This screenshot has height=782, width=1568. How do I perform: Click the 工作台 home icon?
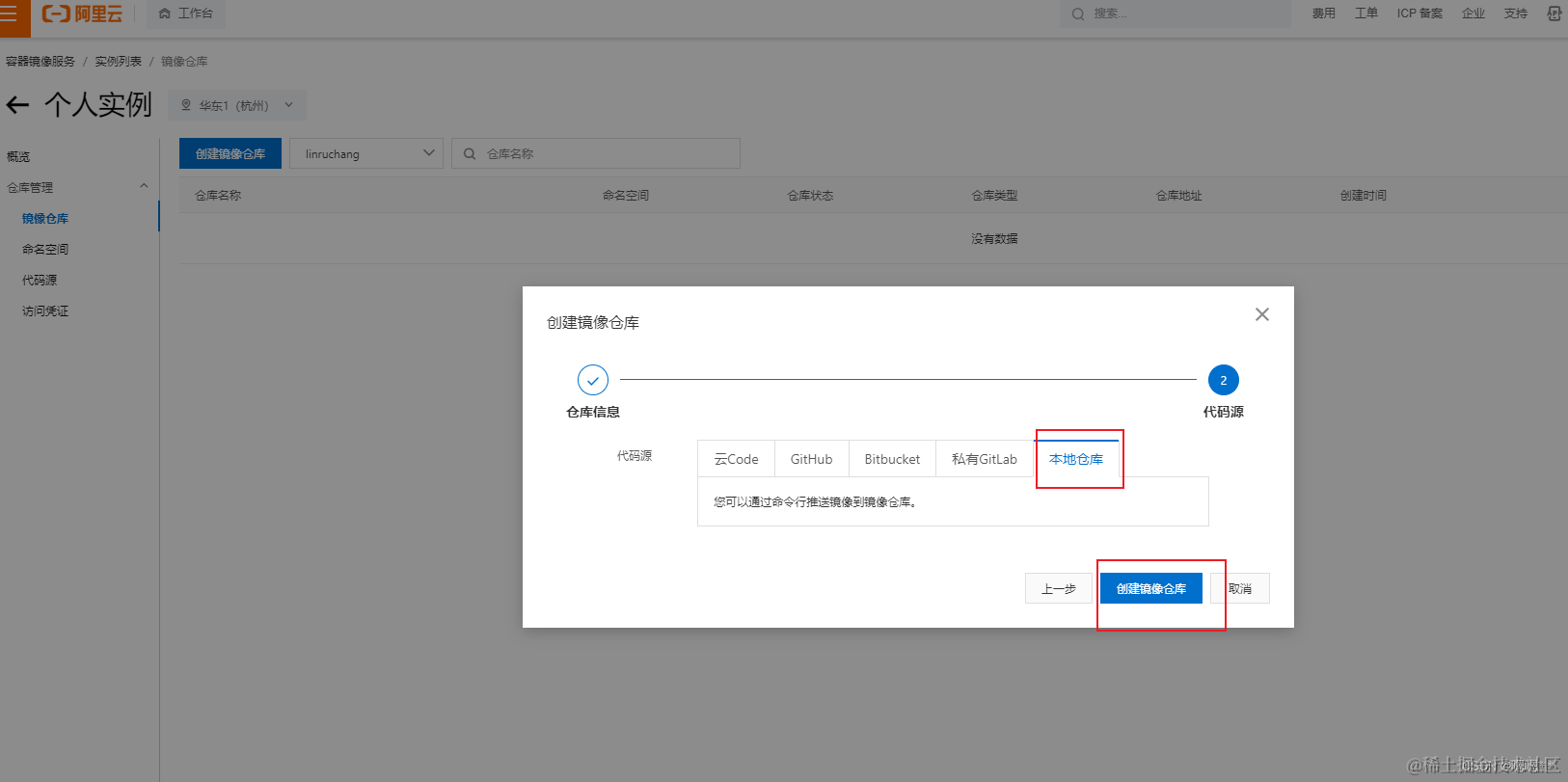[165, 13]
